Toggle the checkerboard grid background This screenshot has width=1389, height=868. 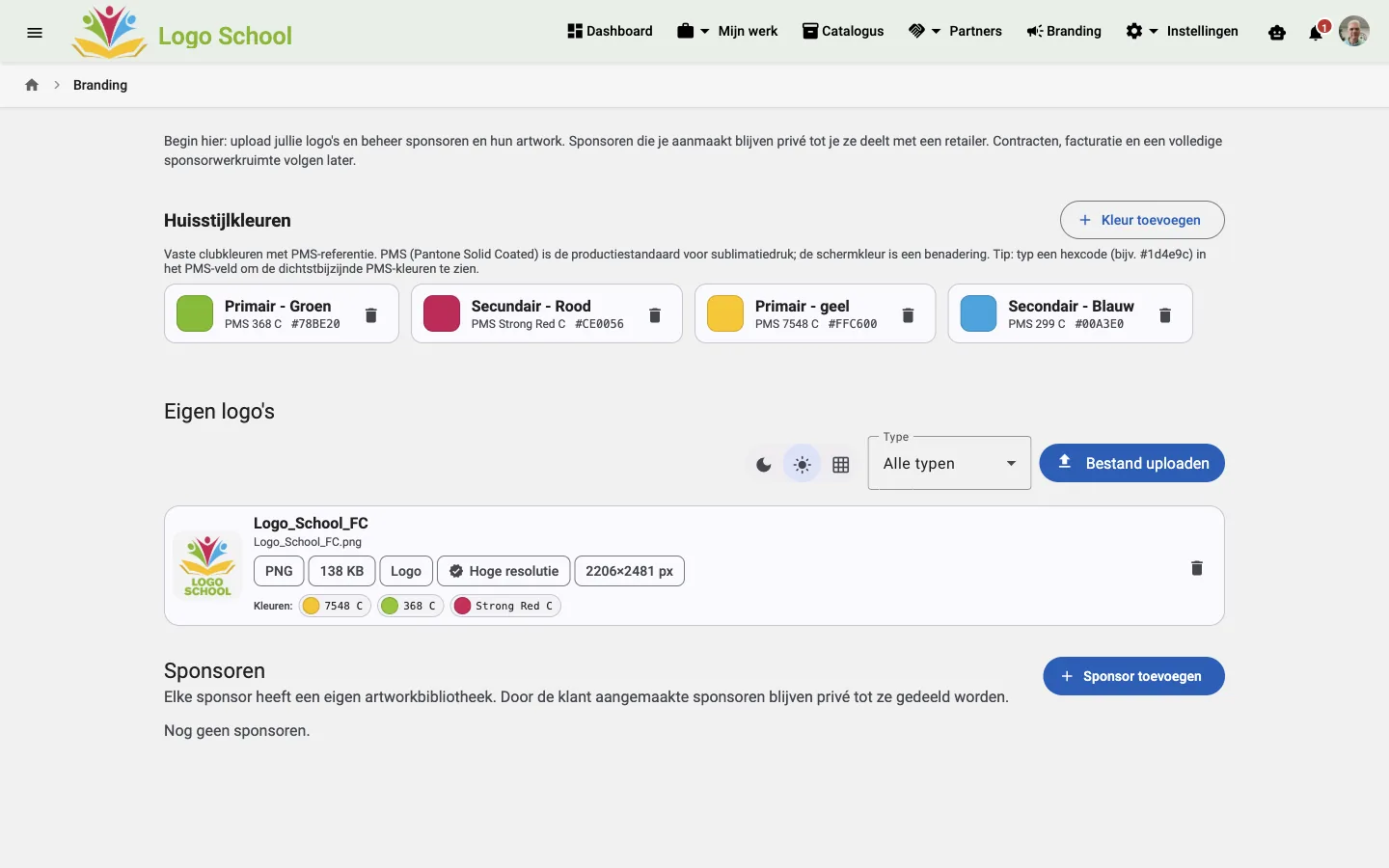click(841, 465)
